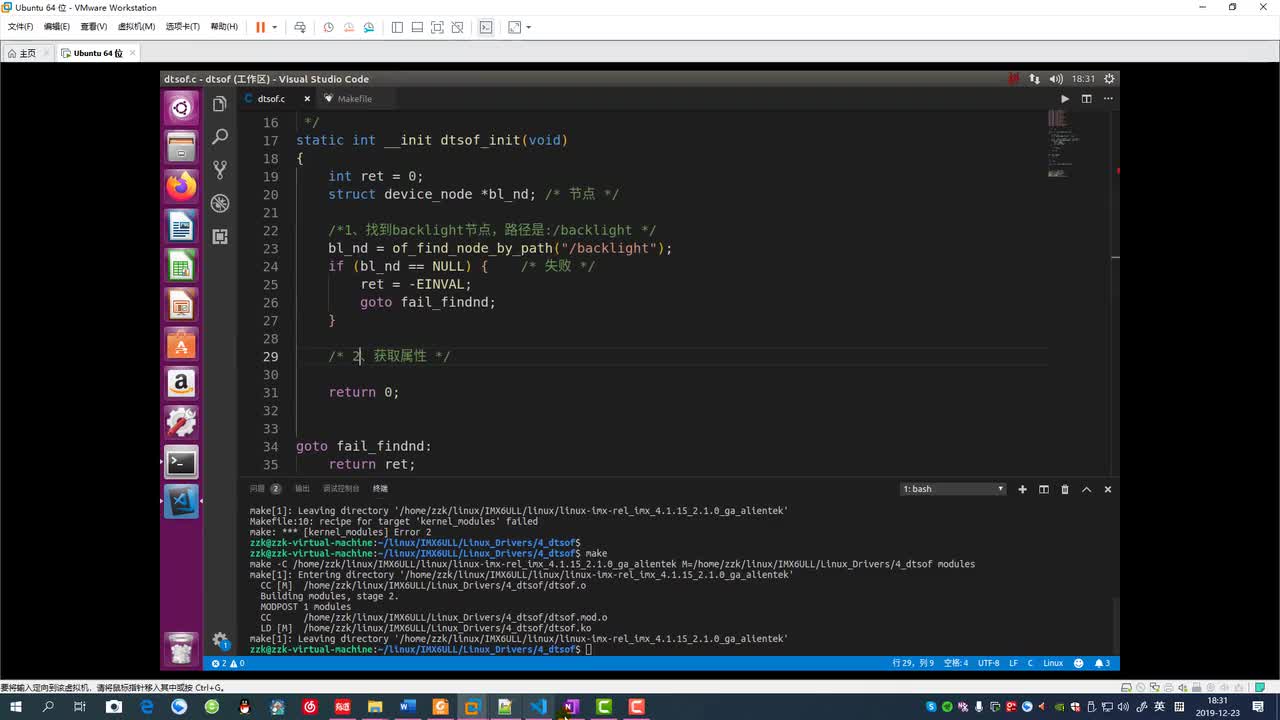
Task: Open LibreOffice Calc from dock
Action: pyautogui.click(x=181, y=265)
